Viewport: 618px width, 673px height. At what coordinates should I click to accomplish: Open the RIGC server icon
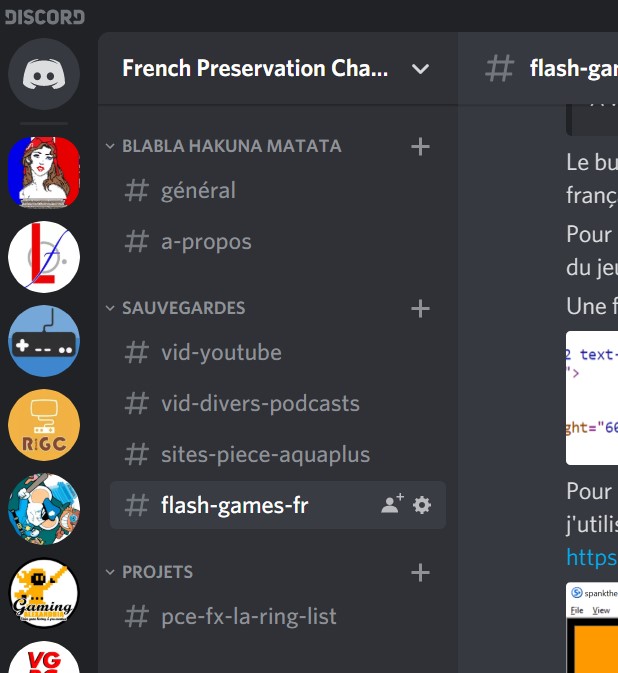44,425
